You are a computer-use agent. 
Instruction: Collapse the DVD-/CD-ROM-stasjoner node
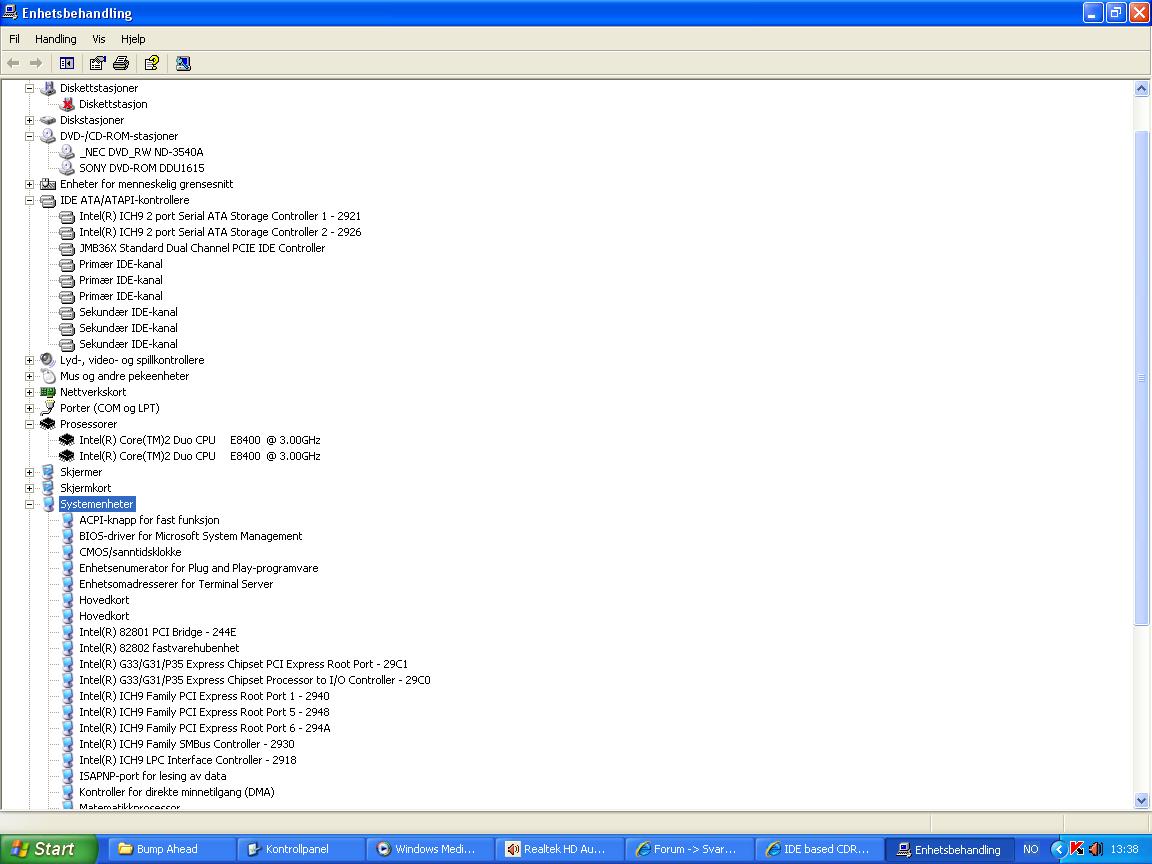point(29,137)
